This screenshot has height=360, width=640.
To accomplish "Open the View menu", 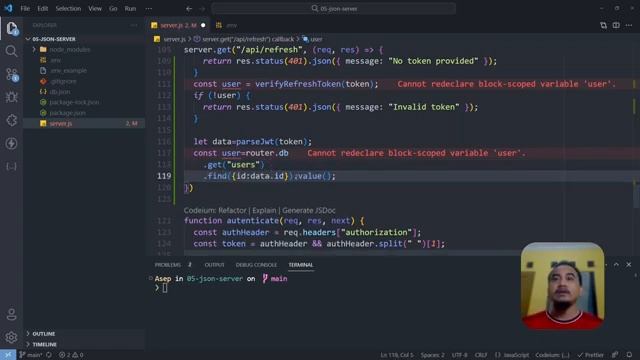I will coord(95,9).
